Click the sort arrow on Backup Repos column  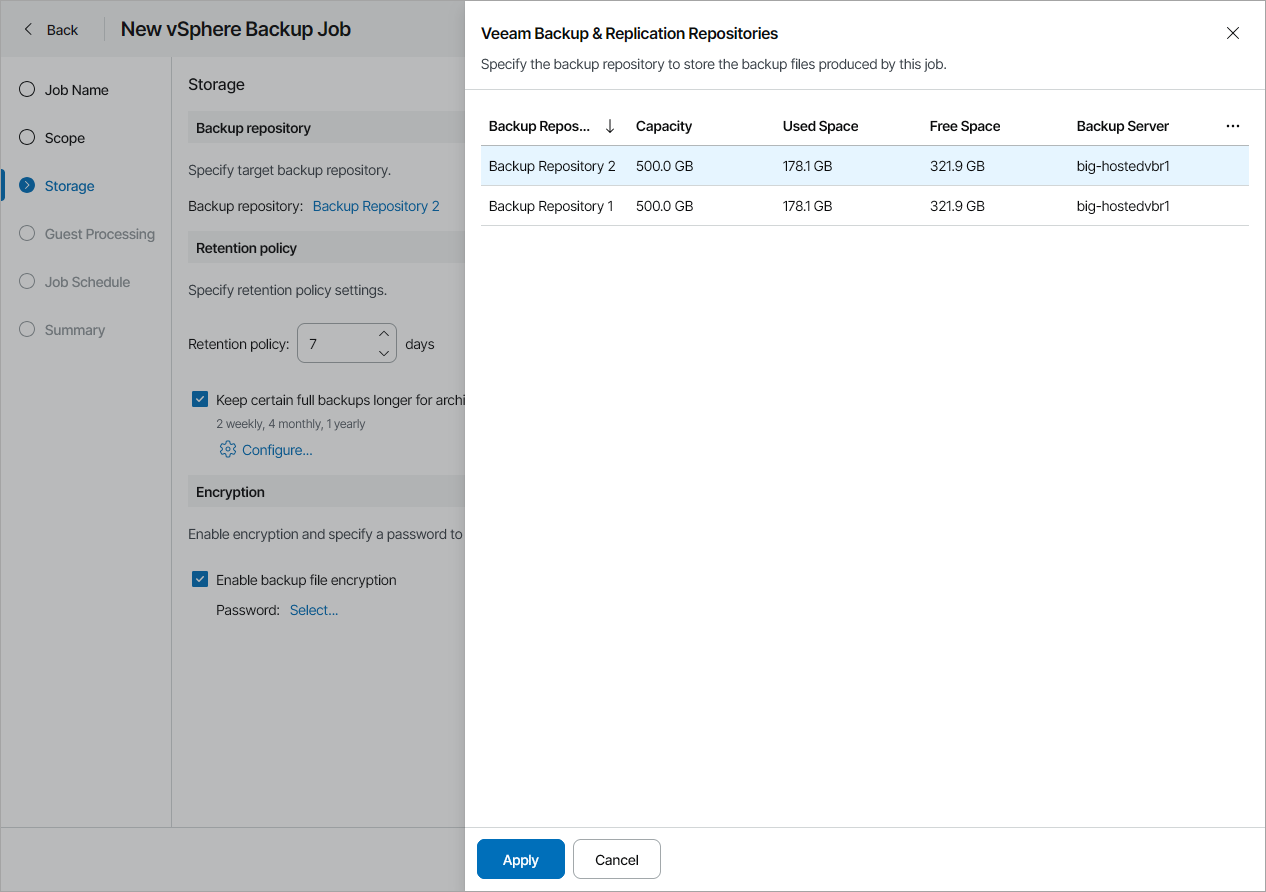[610, 126]
